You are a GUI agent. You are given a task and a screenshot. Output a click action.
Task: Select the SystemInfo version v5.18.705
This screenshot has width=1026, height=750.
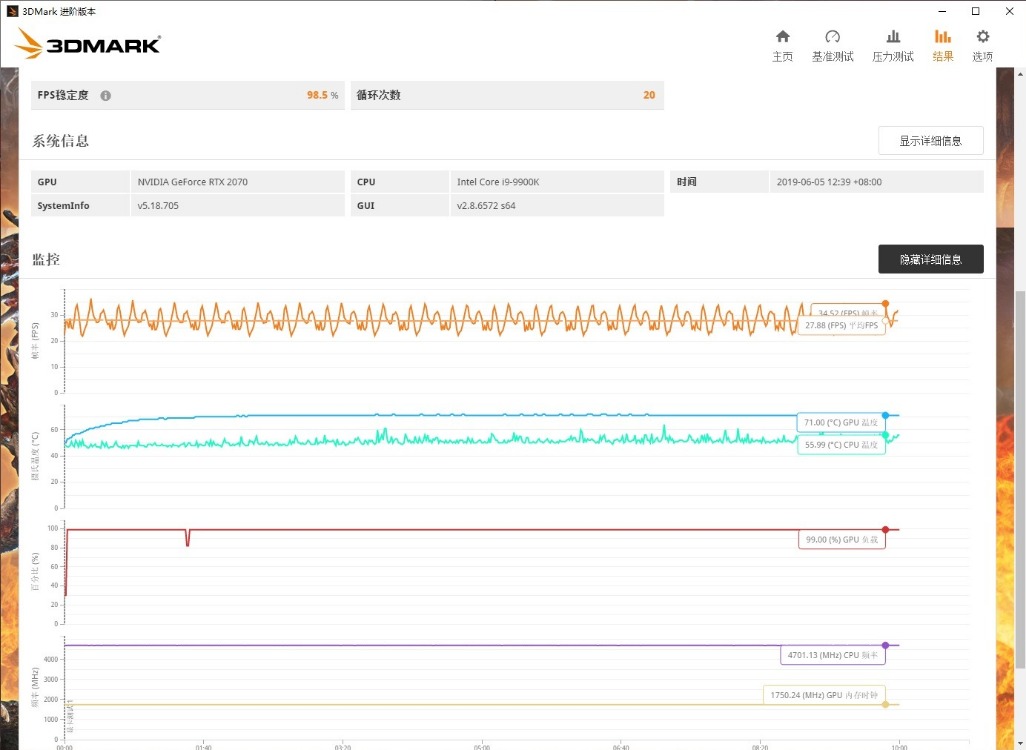point(158,205)
